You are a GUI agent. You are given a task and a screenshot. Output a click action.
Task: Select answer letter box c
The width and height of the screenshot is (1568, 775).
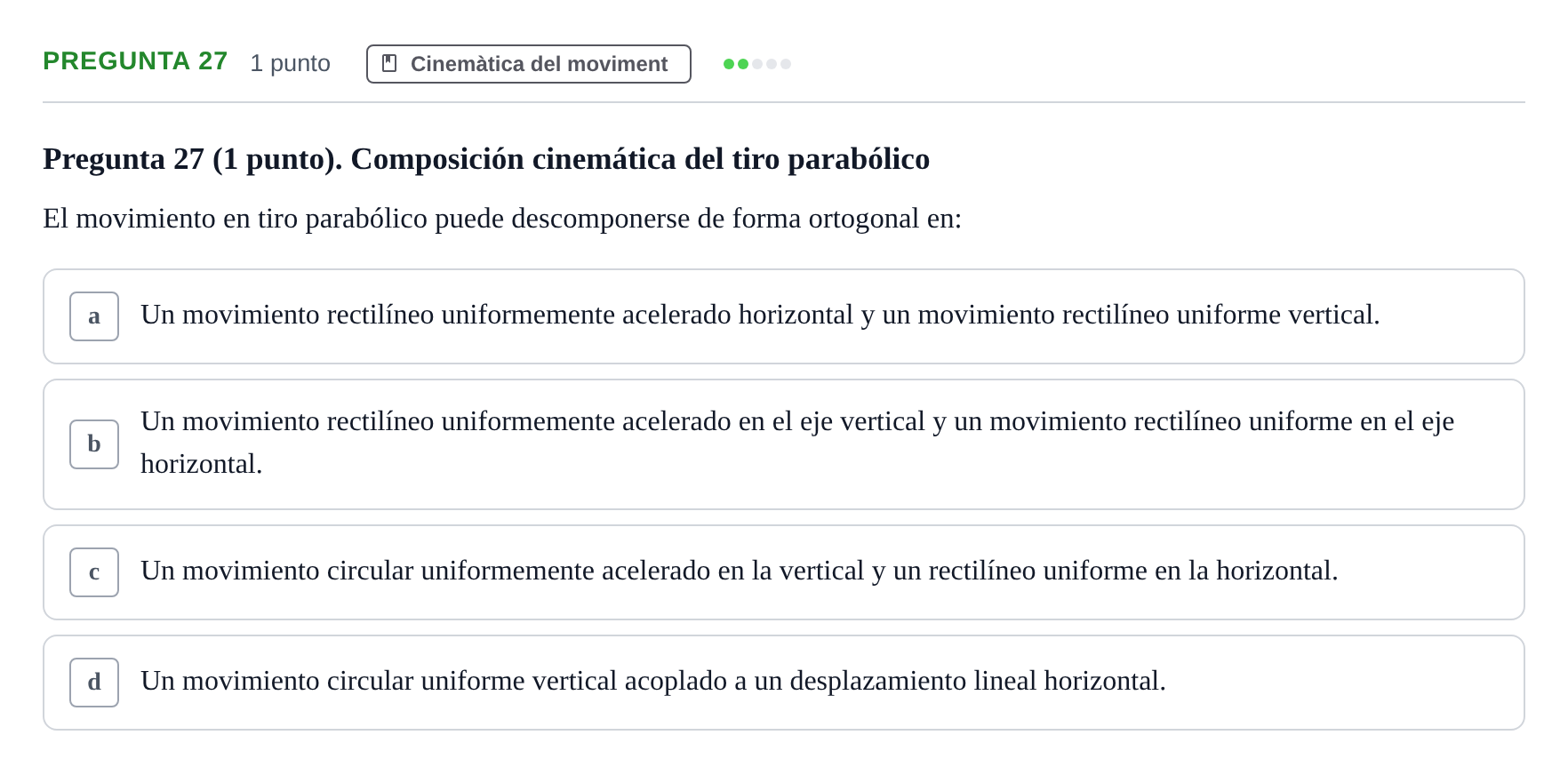[x=94, y=572]
